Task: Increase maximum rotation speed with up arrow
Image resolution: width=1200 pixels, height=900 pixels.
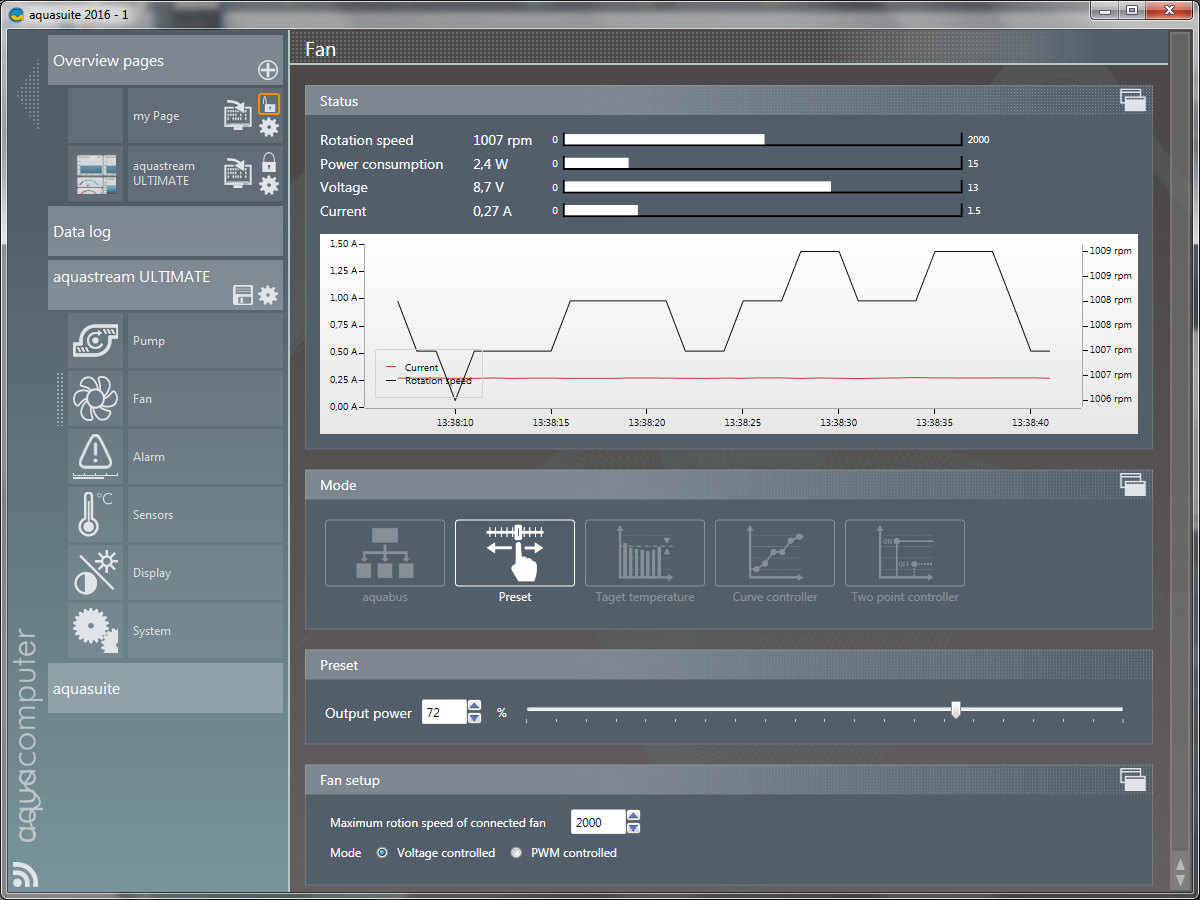Action: 633,816
